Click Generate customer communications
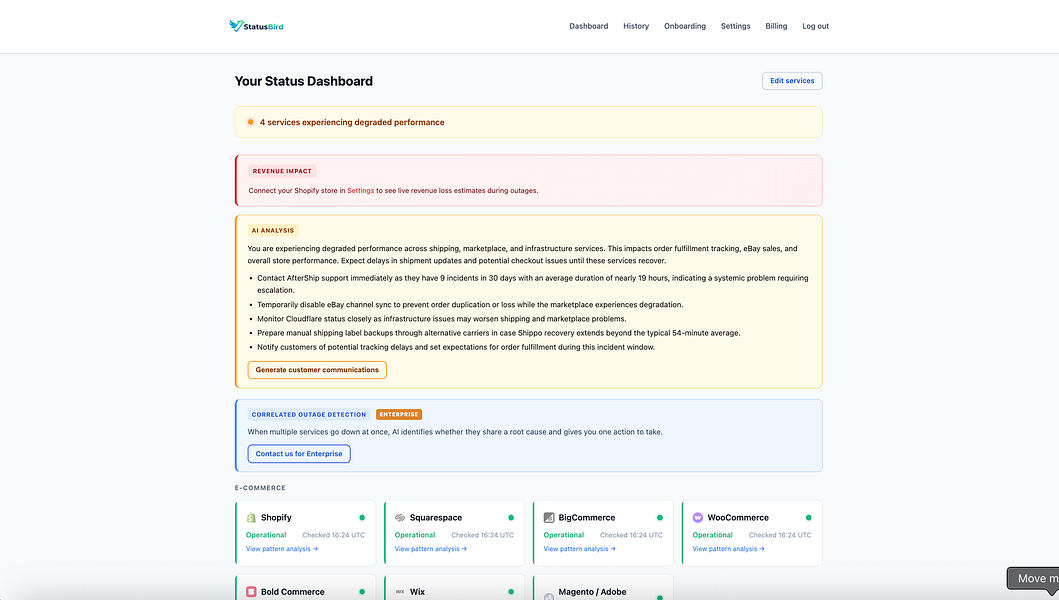 tap(317, 370)
